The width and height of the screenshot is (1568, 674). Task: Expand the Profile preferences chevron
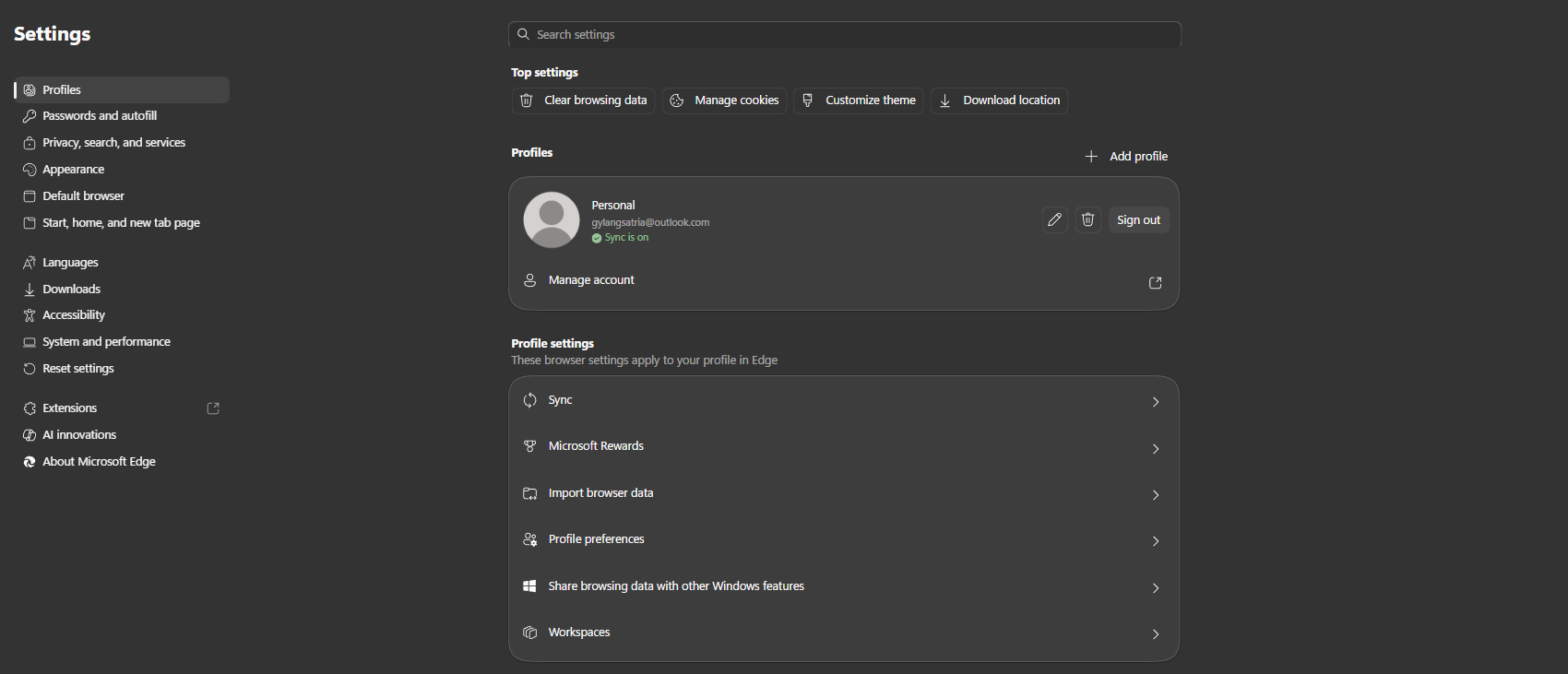coord(1155,541)
